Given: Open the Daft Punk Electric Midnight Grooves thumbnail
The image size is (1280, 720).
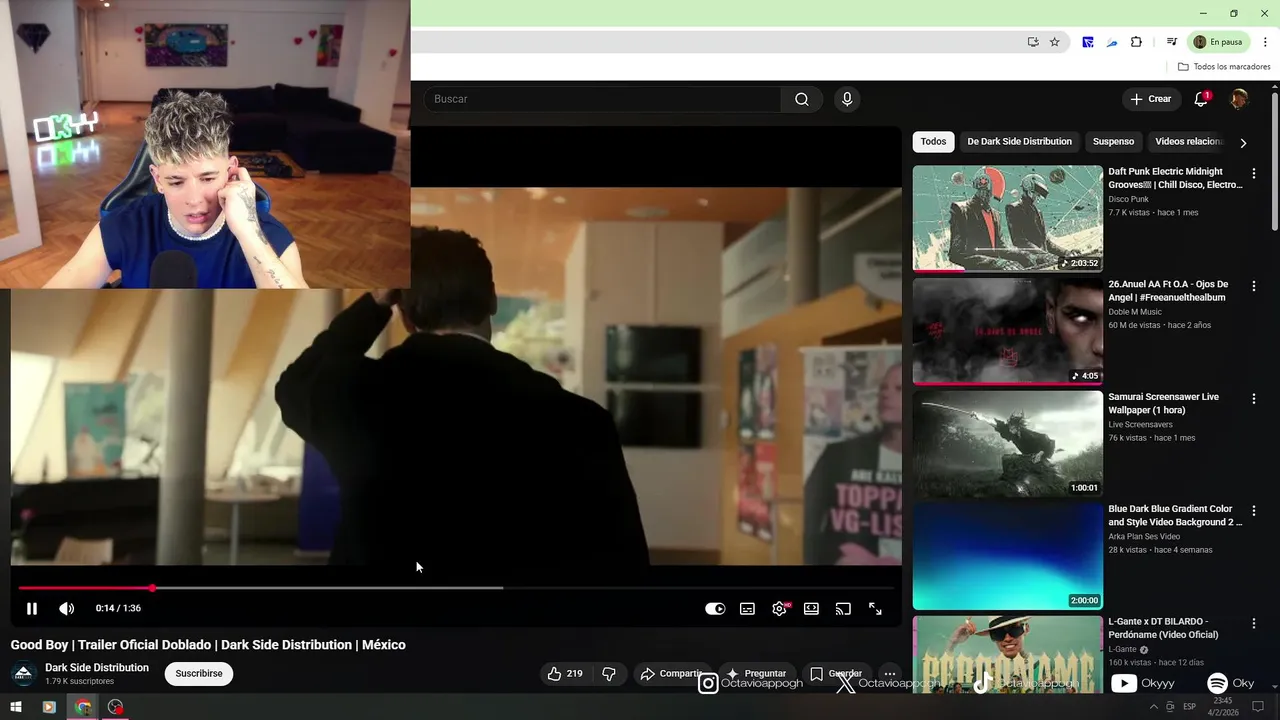Looking at the screenshot, I should 1007,218.
